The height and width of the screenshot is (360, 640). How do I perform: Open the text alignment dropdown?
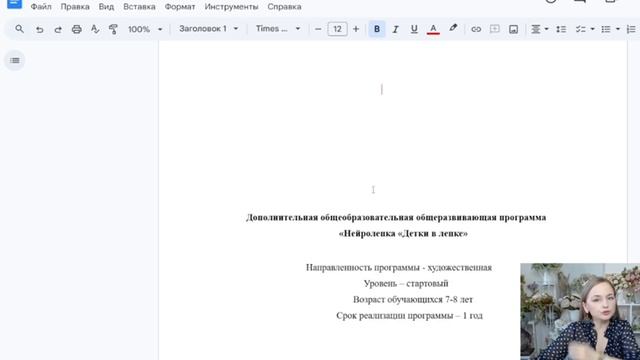[539, 29]
